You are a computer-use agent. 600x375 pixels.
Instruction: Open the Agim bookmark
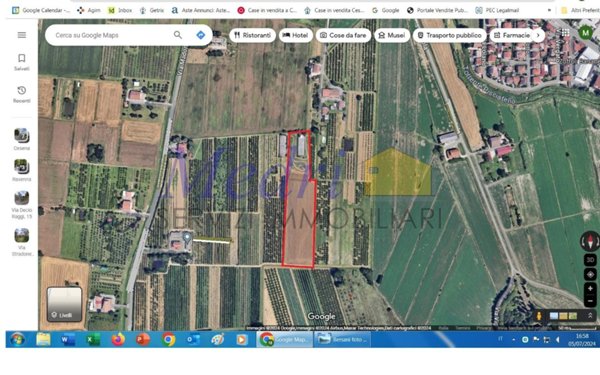[89, 10]
